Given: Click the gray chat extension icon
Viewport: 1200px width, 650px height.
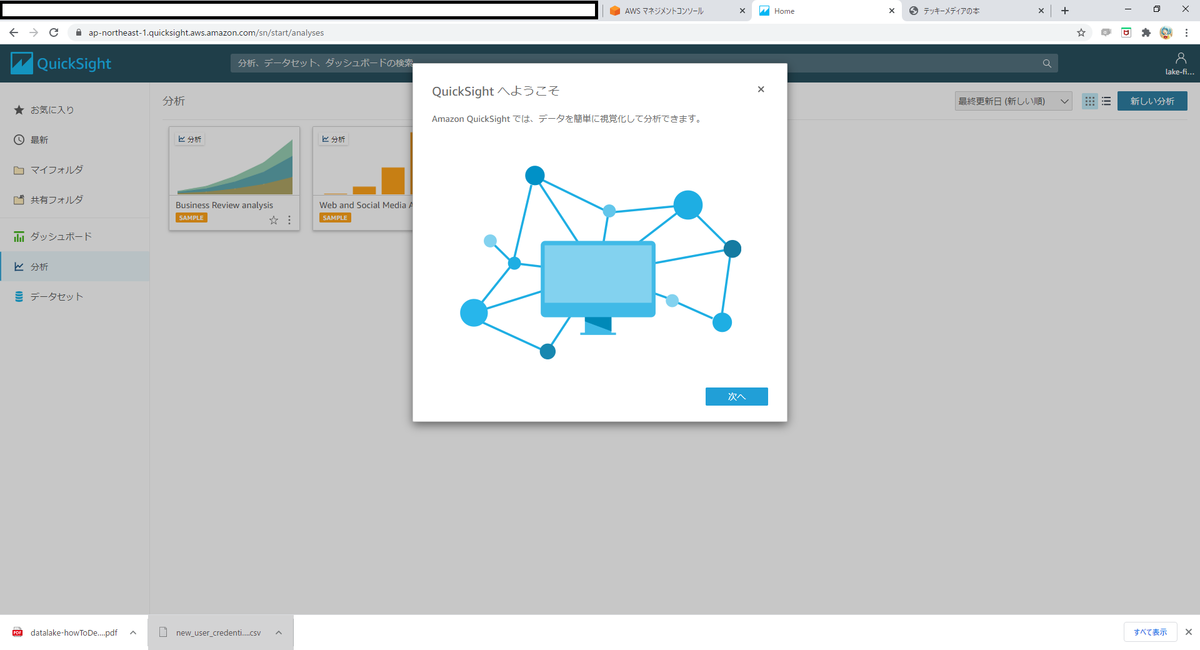Looking at the screenshot, I should tap(1106, 32).
